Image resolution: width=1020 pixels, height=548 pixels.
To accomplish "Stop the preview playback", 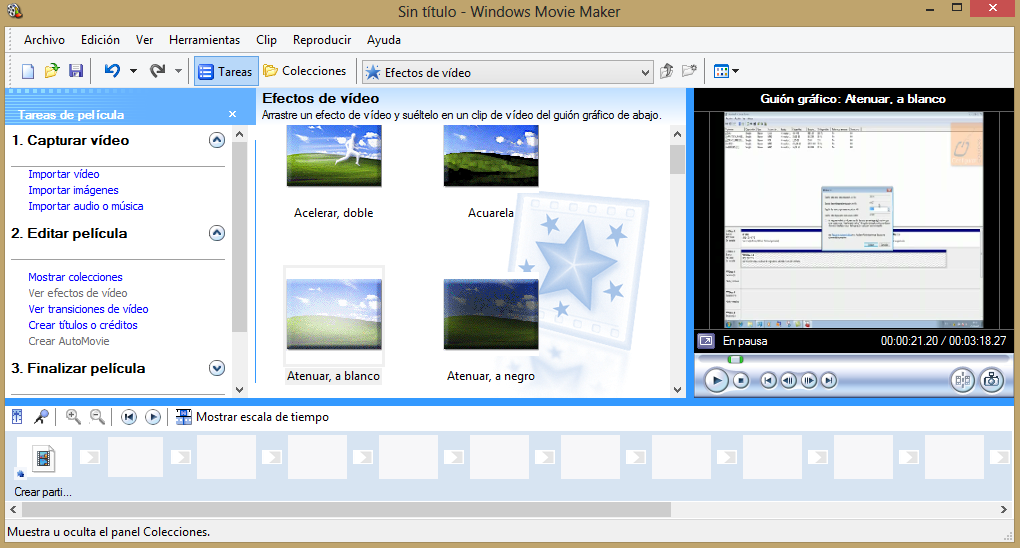I will [x=741, y=381].
